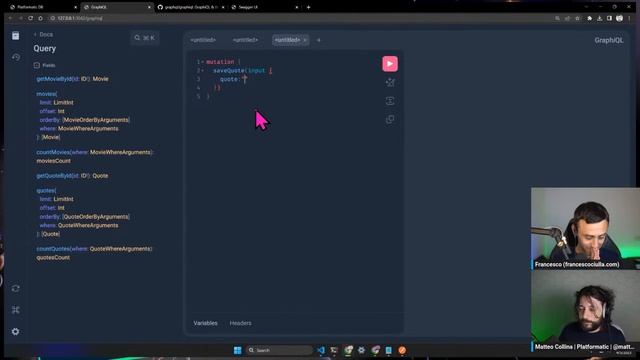Open the moviesCount return type

coord(53,161)
